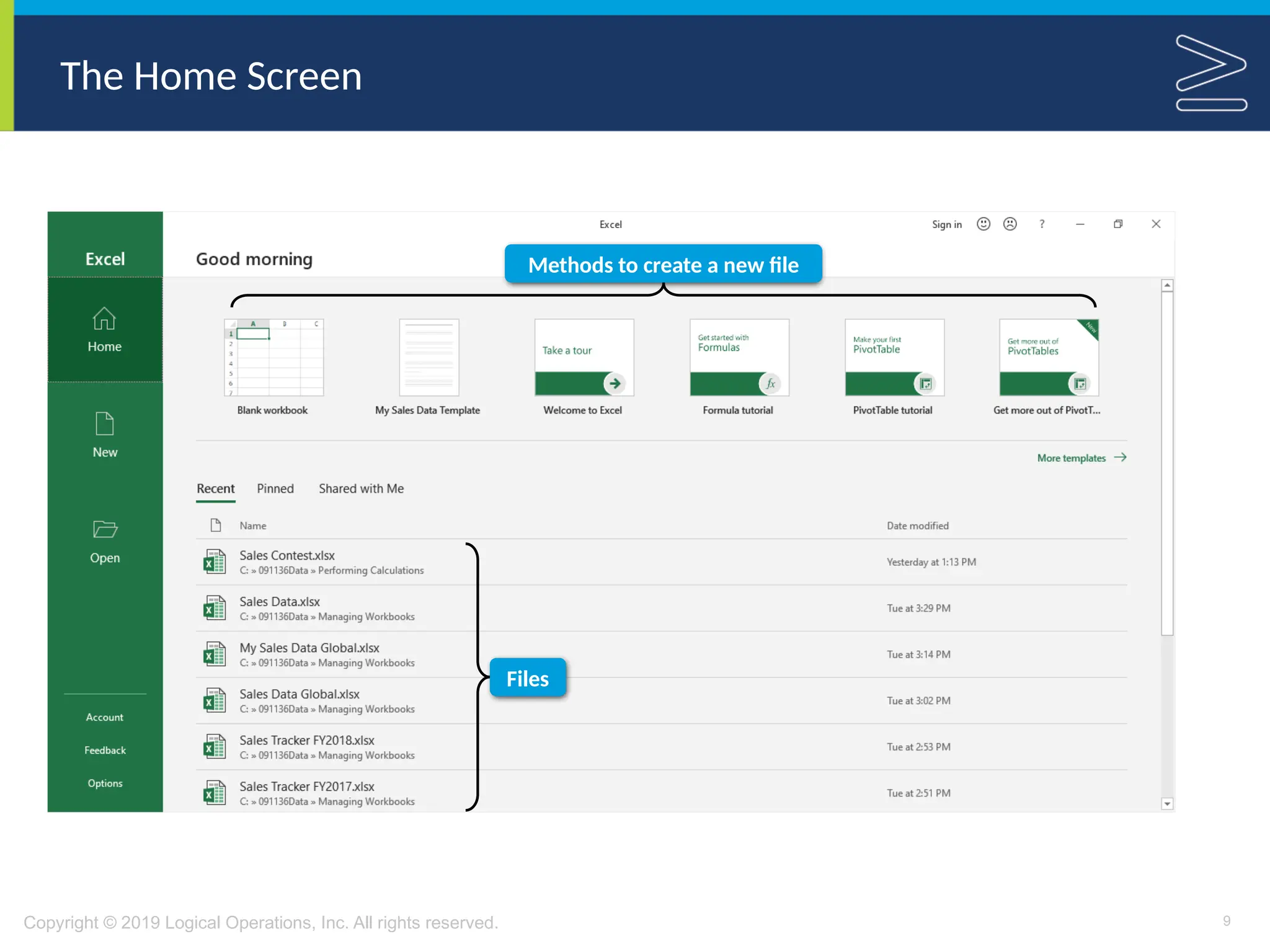Image resolution: width=1270 pixels, height=952 pixels.
Task: Click the frowning face feedback icon
Action: 1010,224
